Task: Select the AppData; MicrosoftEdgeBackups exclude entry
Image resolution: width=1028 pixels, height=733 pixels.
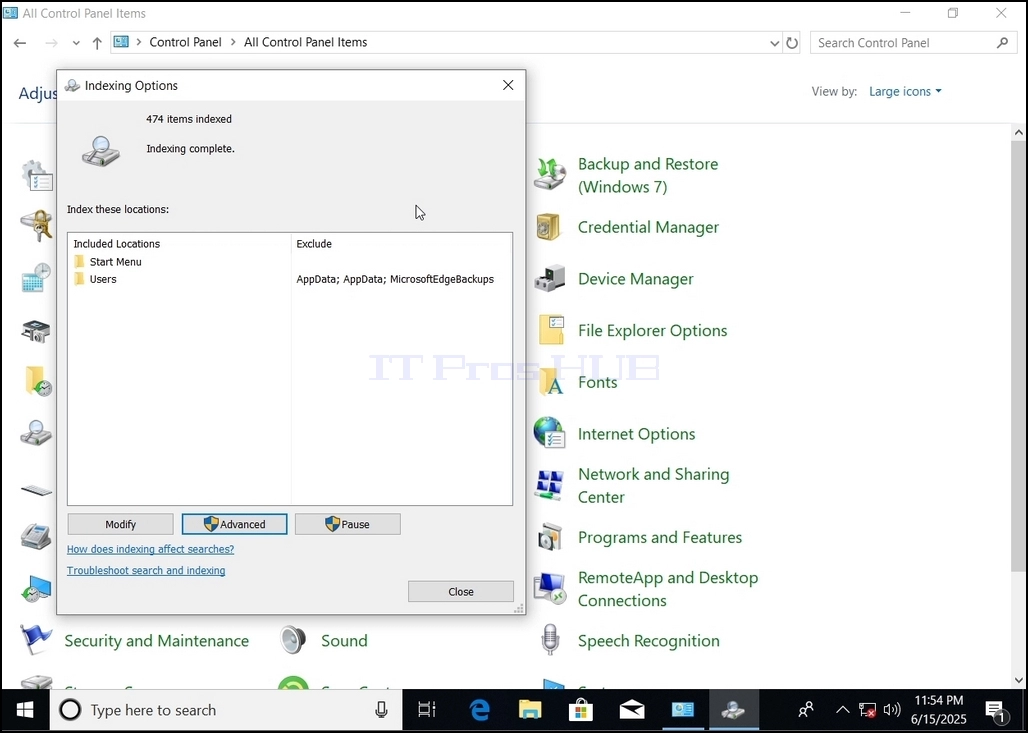Action: tap(395, 279)
